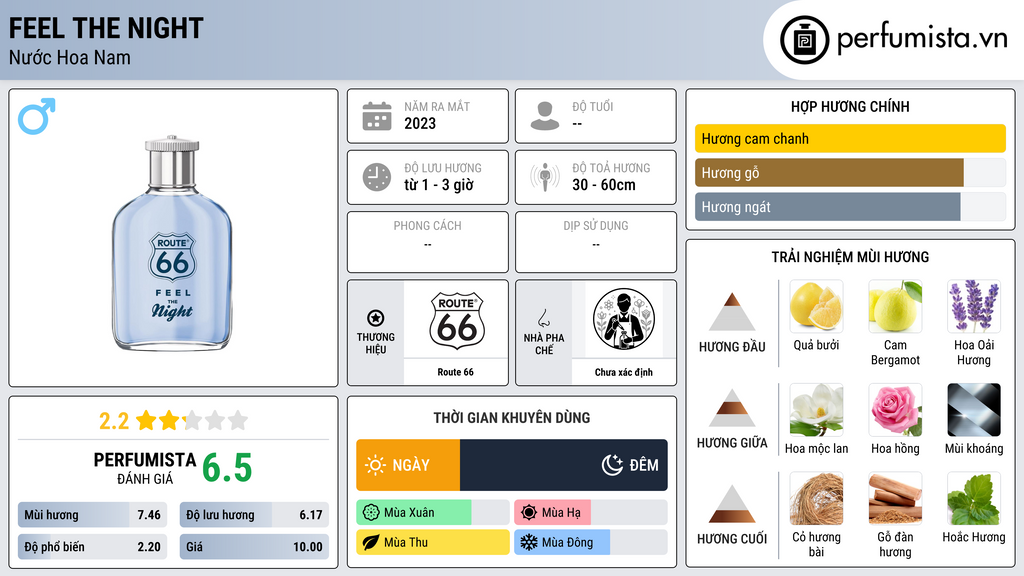Click the Quả bưởi note image
This screenshot has height=576, width=1024.
tap(816, 306)
